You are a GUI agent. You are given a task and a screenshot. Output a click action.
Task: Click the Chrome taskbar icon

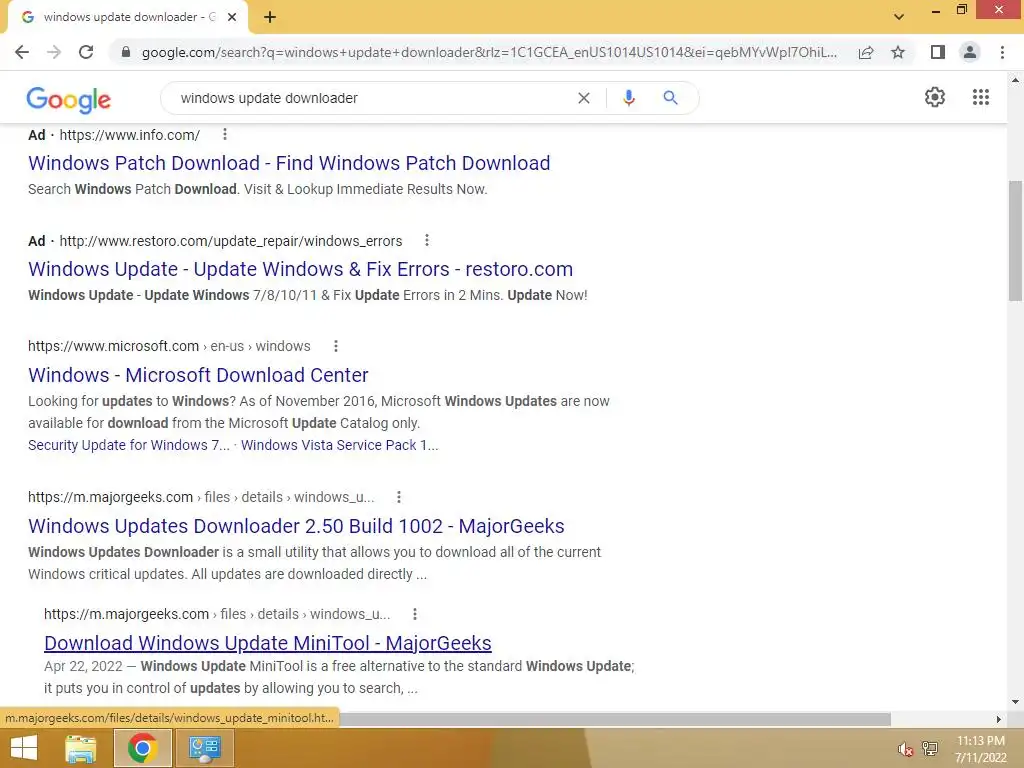tap(142, 748)
